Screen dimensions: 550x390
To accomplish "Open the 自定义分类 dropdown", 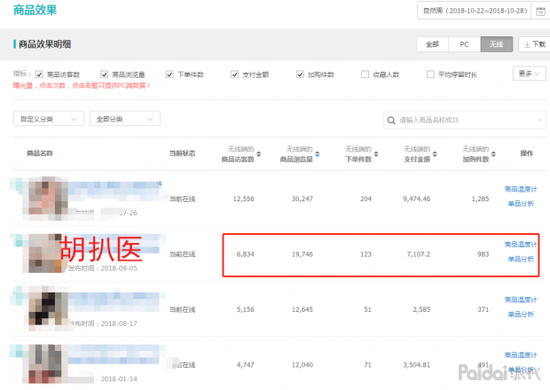I will [49, 119].
